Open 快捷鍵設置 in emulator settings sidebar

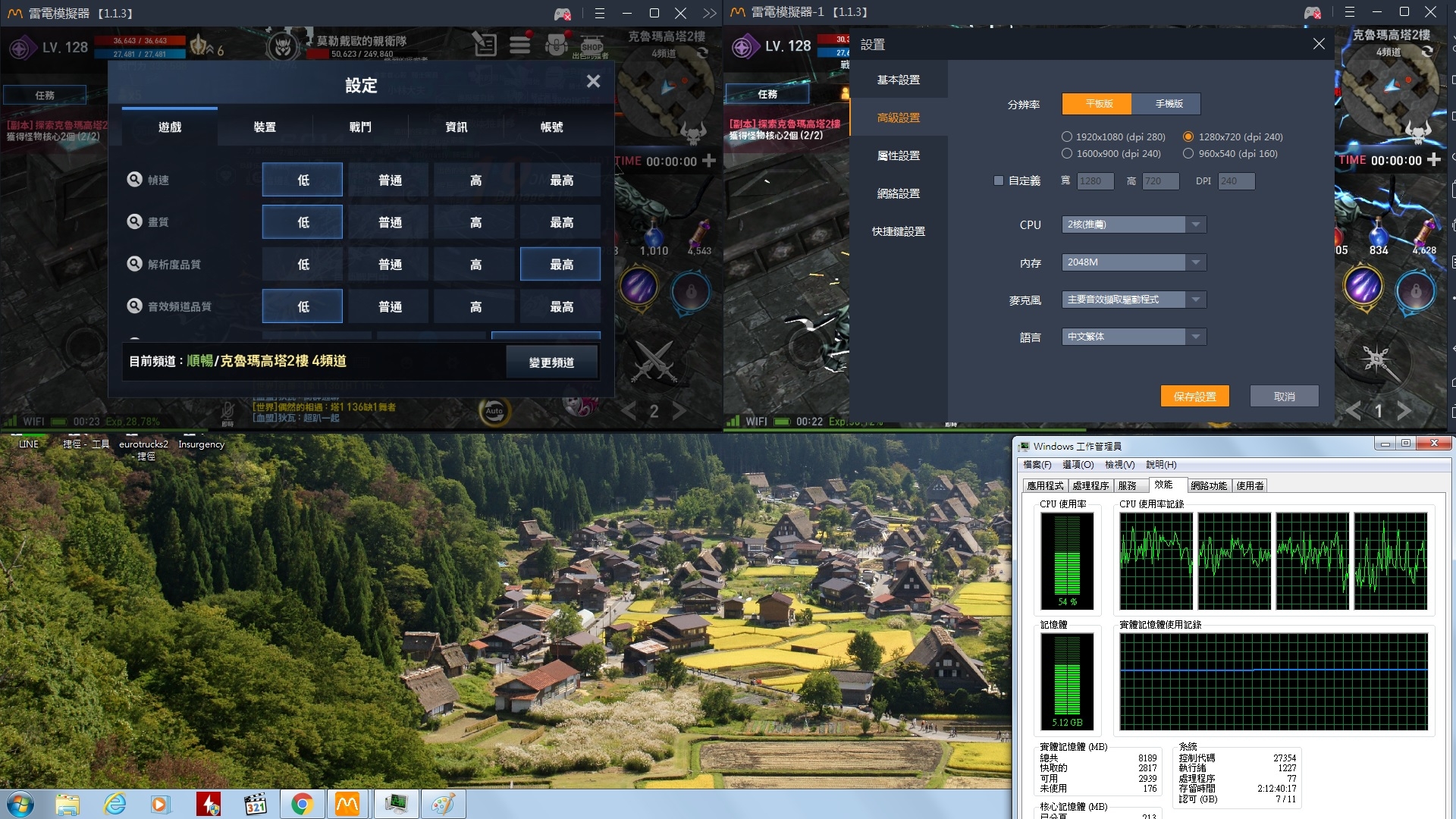(x=899, y=231)
